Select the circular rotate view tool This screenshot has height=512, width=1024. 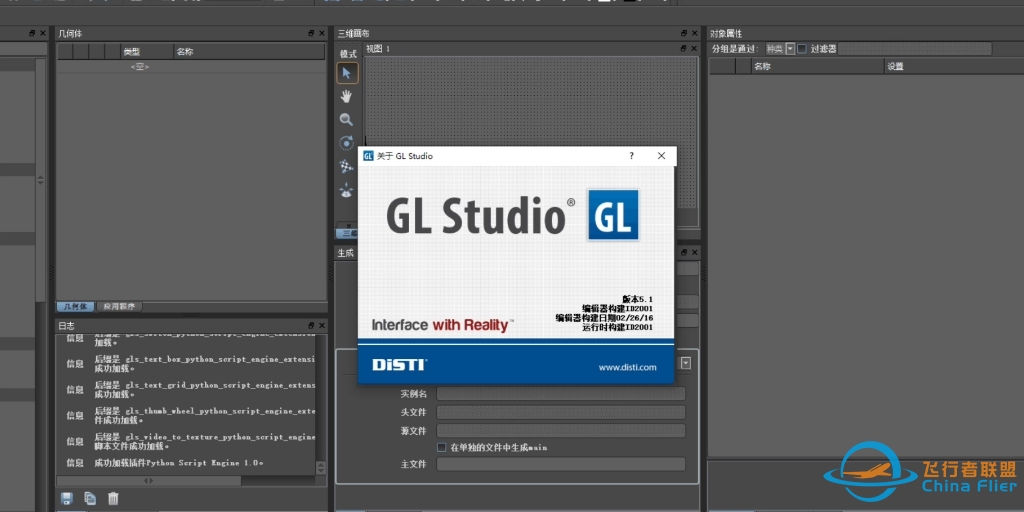(347, 143)
